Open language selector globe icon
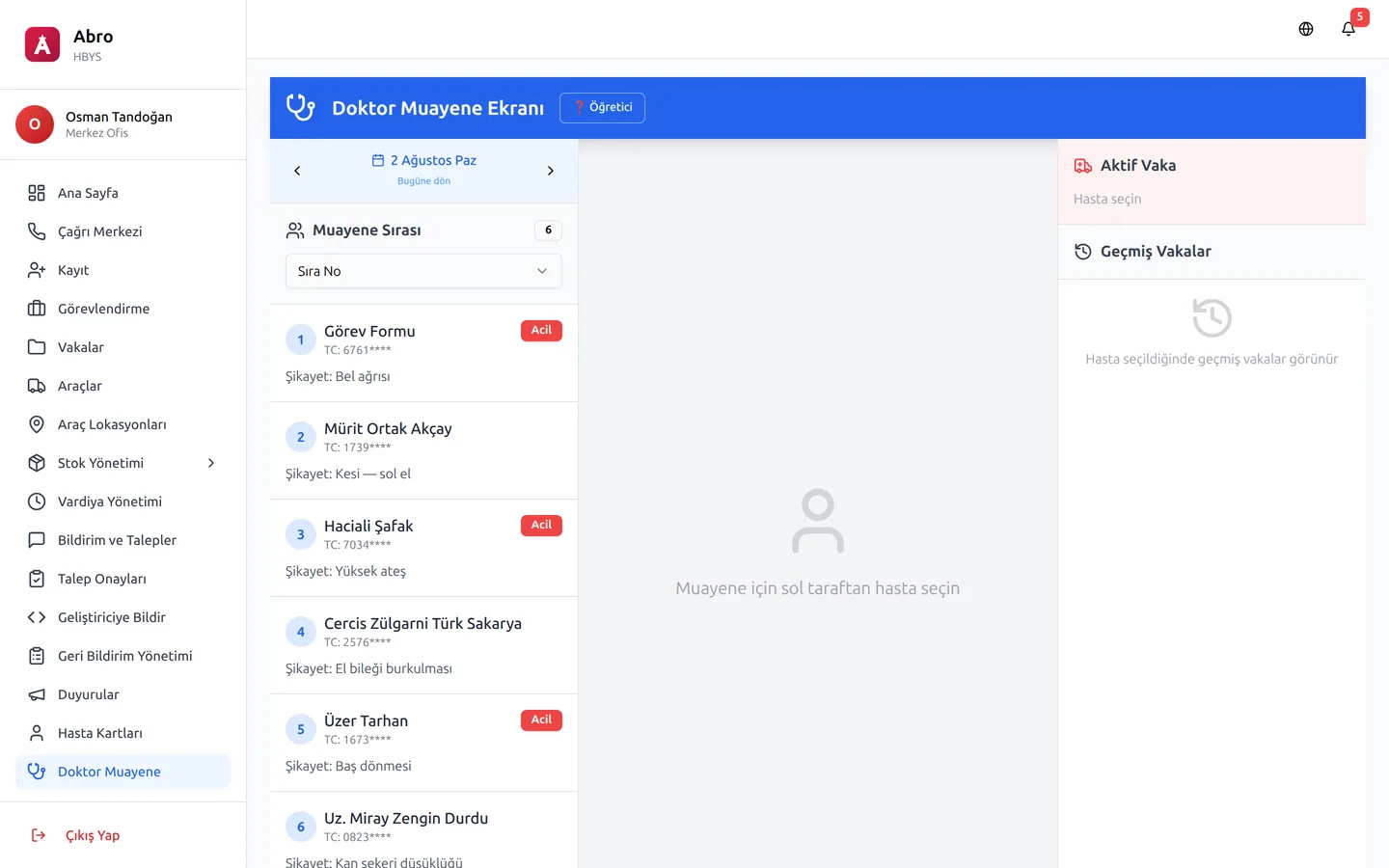The height and width of the screenshot is (868, 1389). 1306,29
